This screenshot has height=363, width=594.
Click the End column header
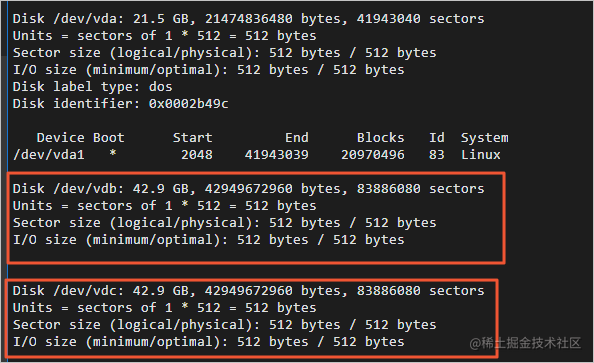(297, 138)
